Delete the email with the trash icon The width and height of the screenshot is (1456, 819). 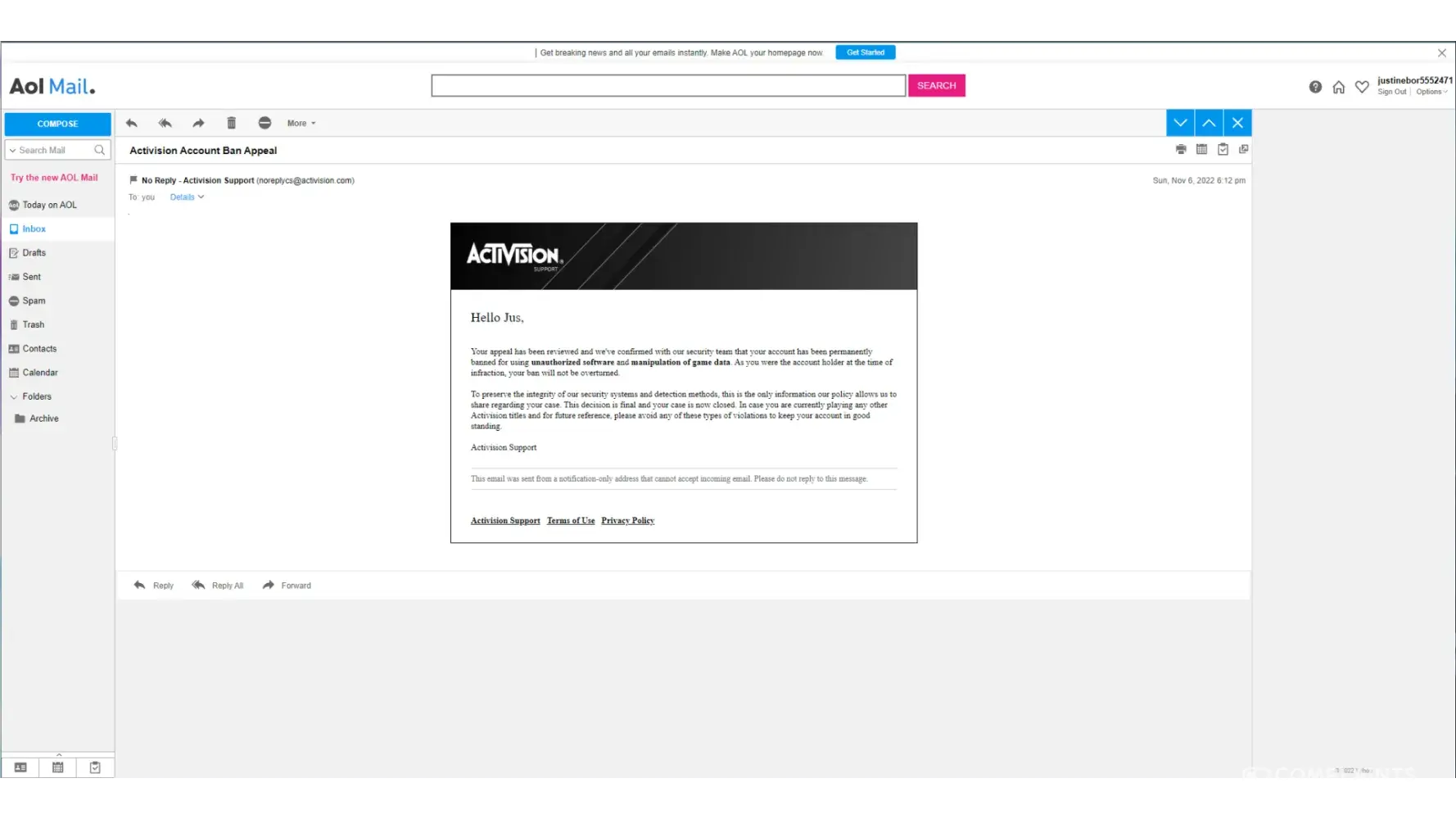[x=232, y=123]
